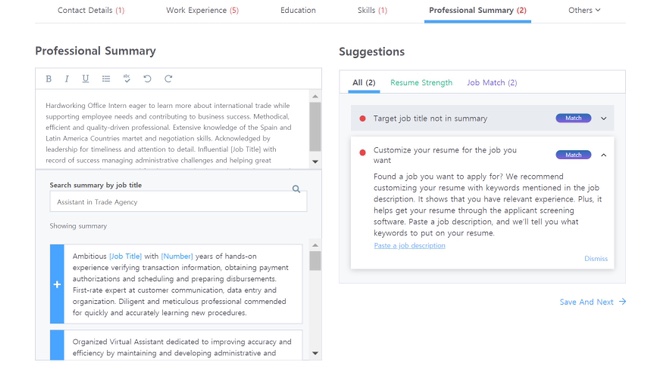
Task: Click Save And Next
Action: tap(592, 302)
